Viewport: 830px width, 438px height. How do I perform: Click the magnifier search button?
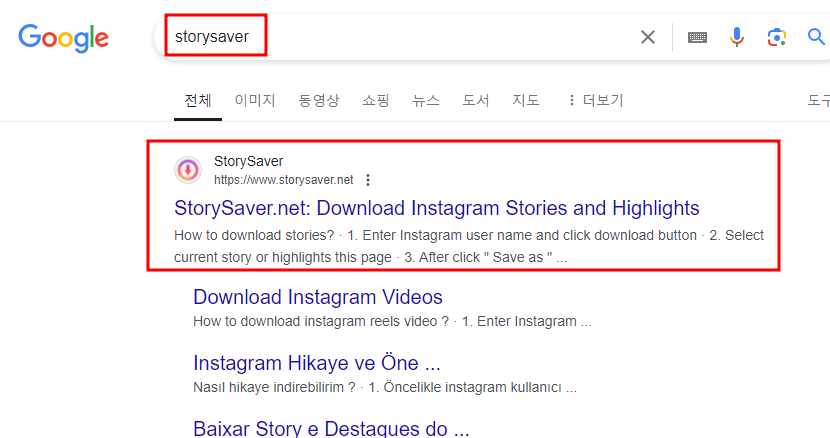[x=816, y=37]
